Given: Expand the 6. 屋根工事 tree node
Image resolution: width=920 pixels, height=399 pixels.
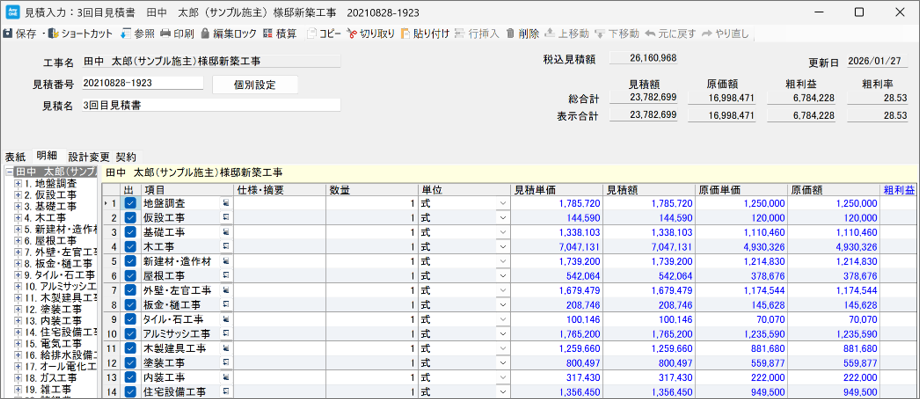Looking at the screenshot, I should (x=18, y=241).
